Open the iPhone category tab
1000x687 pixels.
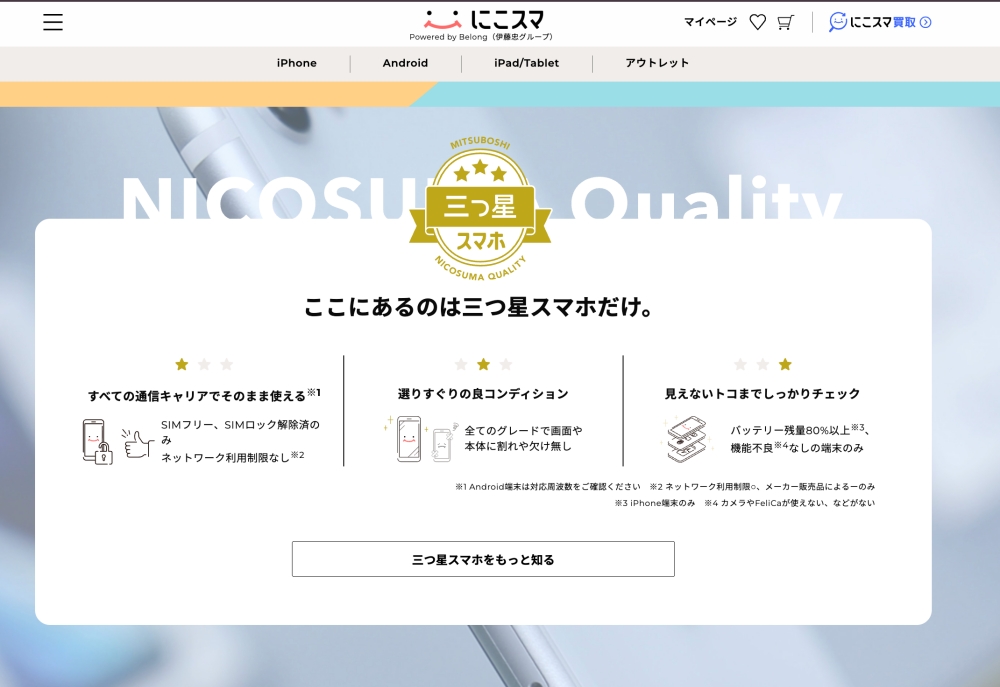[297, 63]
